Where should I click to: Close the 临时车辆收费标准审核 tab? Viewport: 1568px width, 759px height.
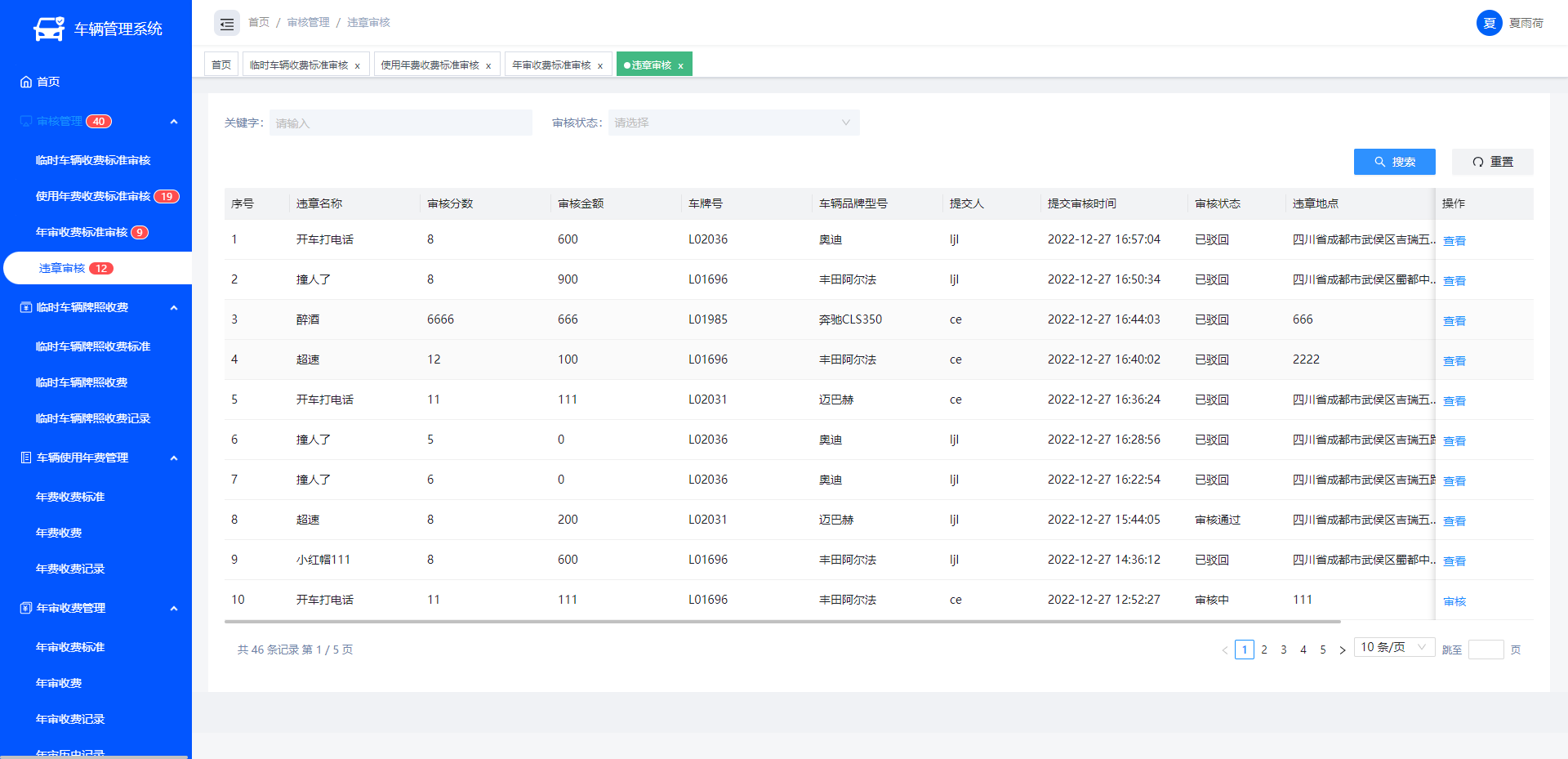tap(357, 66)
